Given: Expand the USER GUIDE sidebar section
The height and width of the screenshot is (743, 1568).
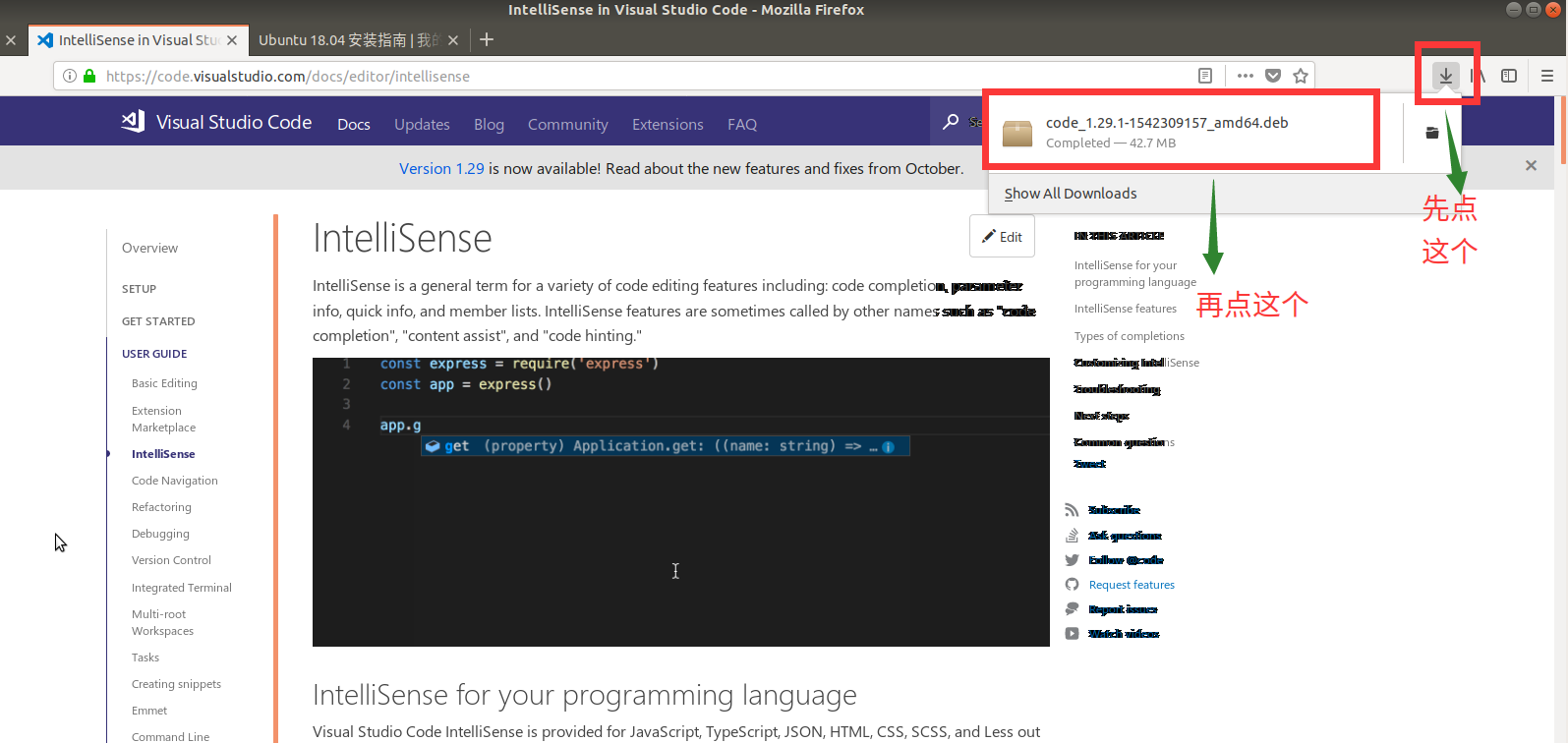Looking at the screenshot, I should (154, 354).
